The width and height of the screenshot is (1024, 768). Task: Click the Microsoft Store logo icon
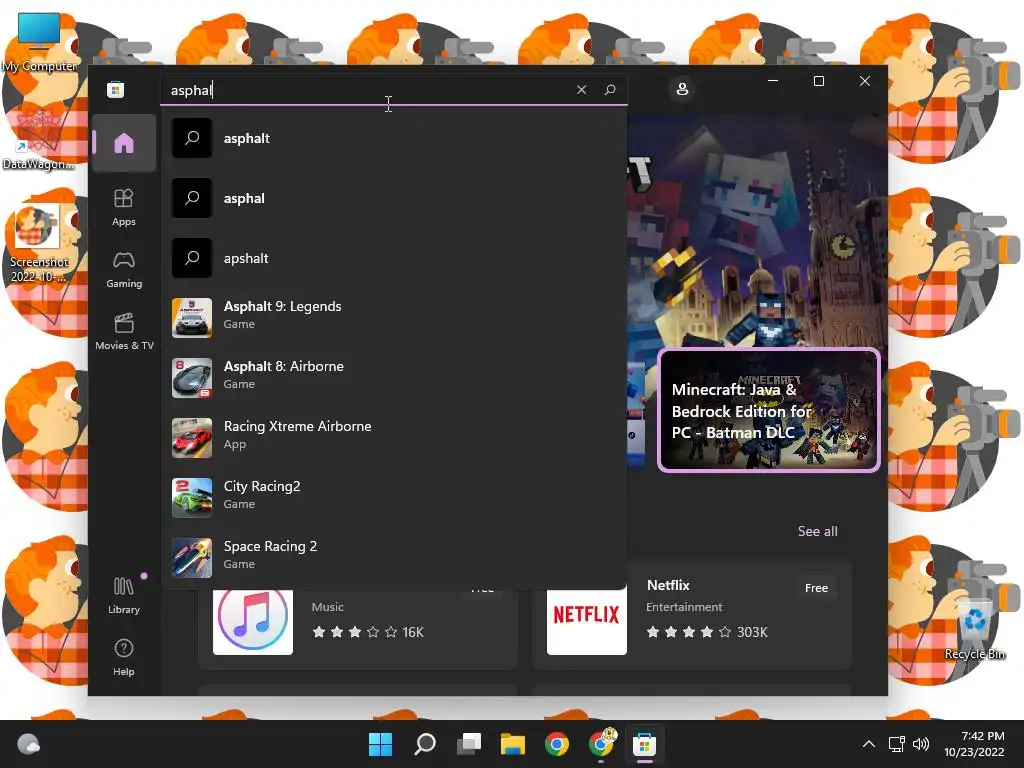(x=116, y=89)
